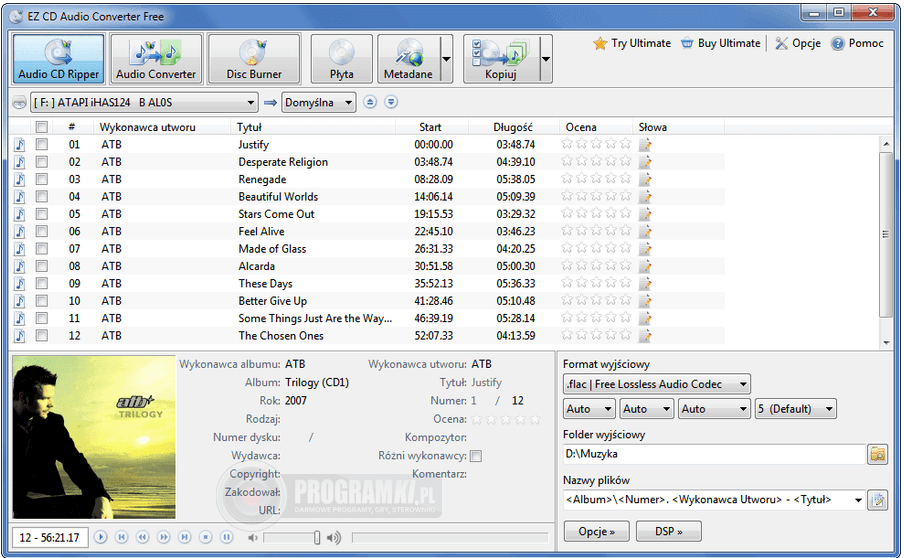
Task: Expand the Kopiuj dropdown arrow
Action: pyautogui.click(x=545, y=58)
